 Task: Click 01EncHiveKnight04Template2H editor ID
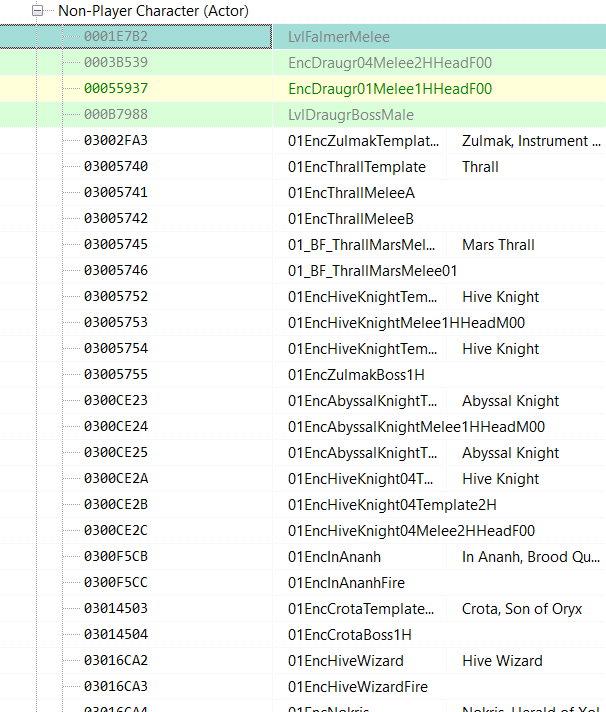pos(392,504)
